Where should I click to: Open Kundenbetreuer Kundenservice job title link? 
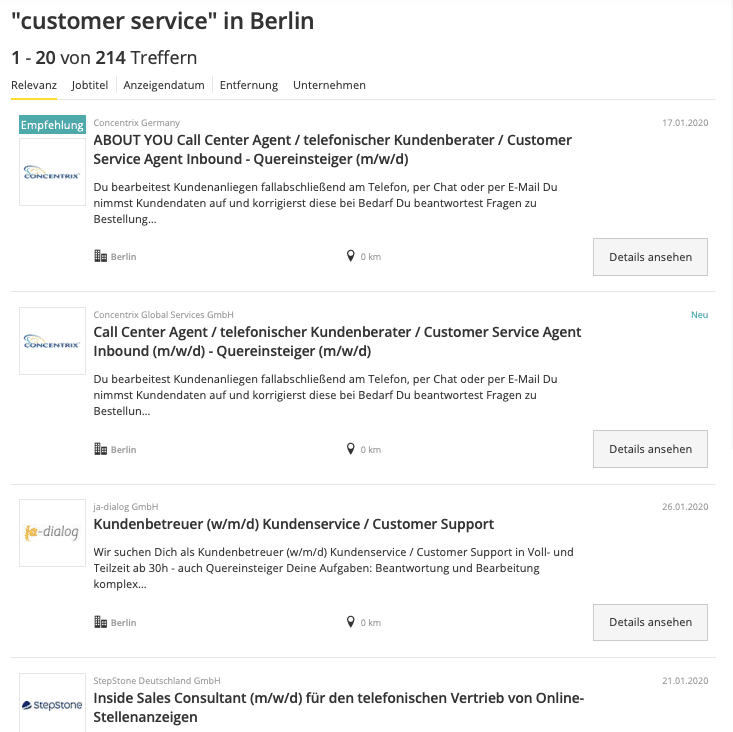click(294, 524)
